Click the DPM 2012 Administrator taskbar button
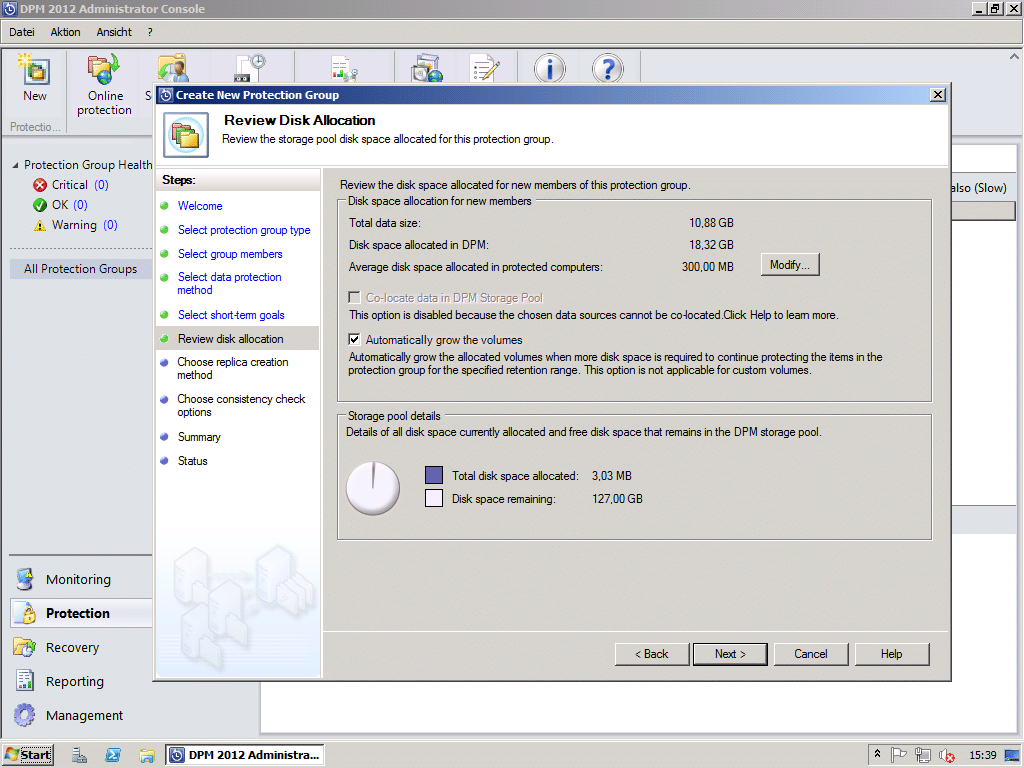1024x768 pixels. click(245, 755)
